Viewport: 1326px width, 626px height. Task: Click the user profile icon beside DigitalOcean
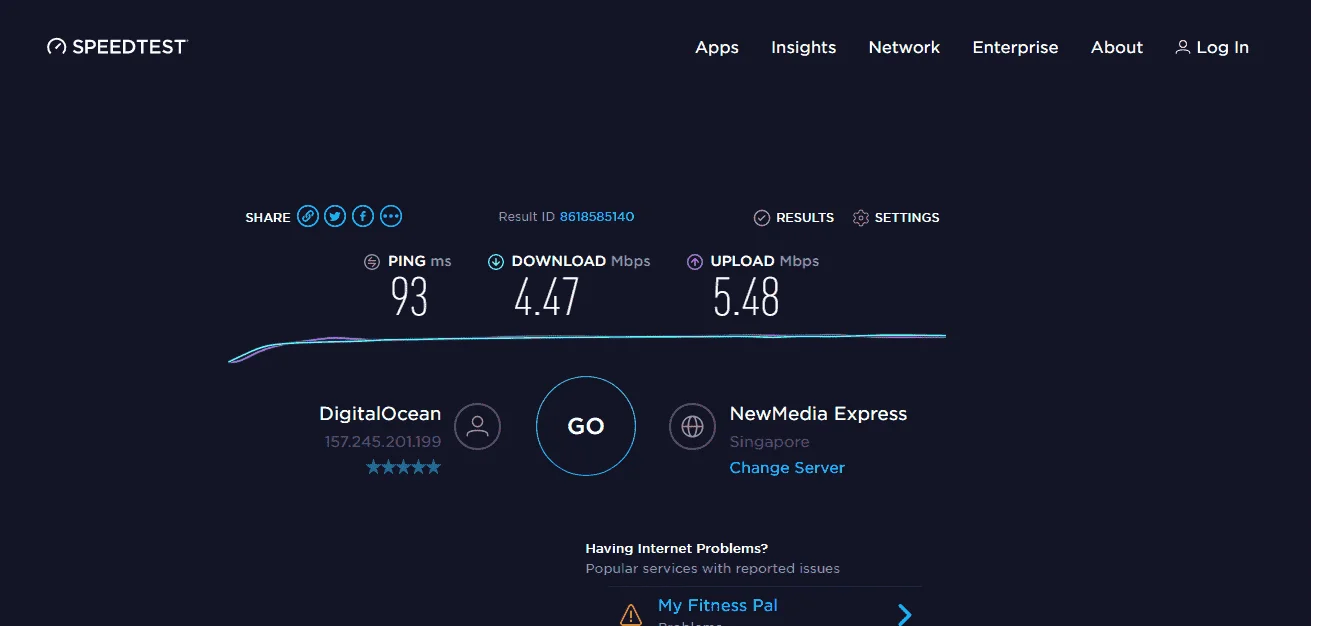477,426
